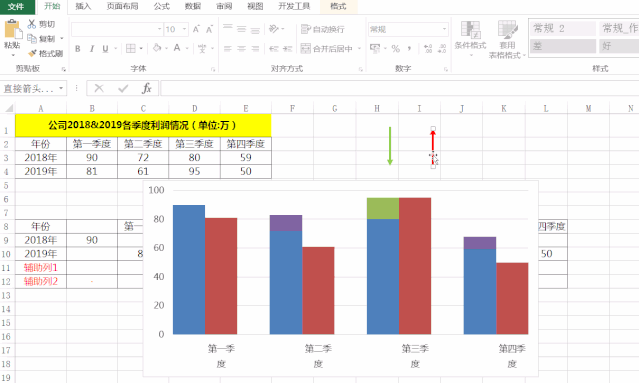Click the Paste icon in clipboard group

12,30
